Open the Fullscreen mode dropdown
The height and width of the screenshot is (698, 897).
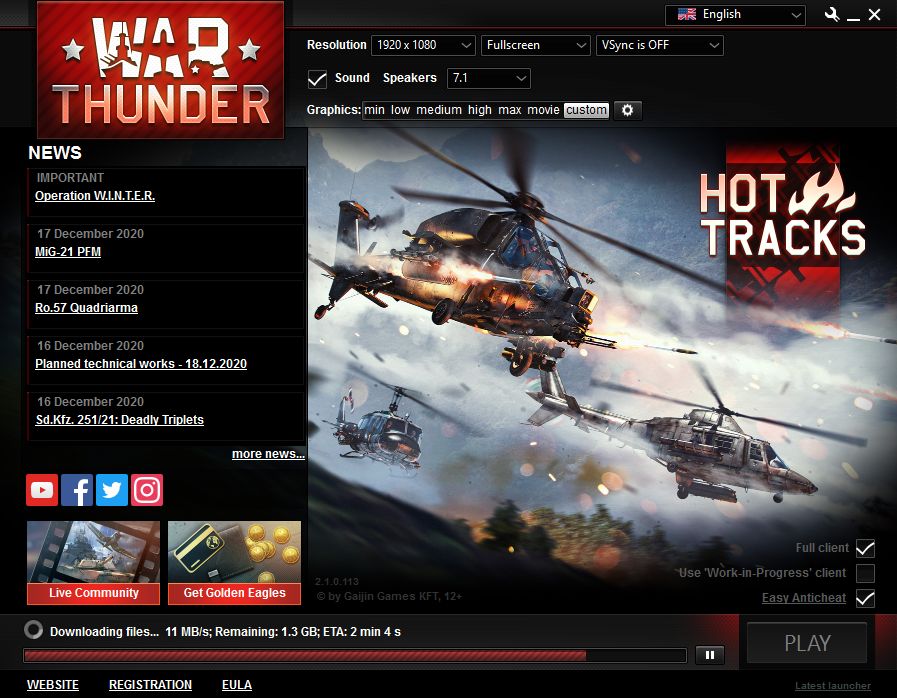coord(535,45)
